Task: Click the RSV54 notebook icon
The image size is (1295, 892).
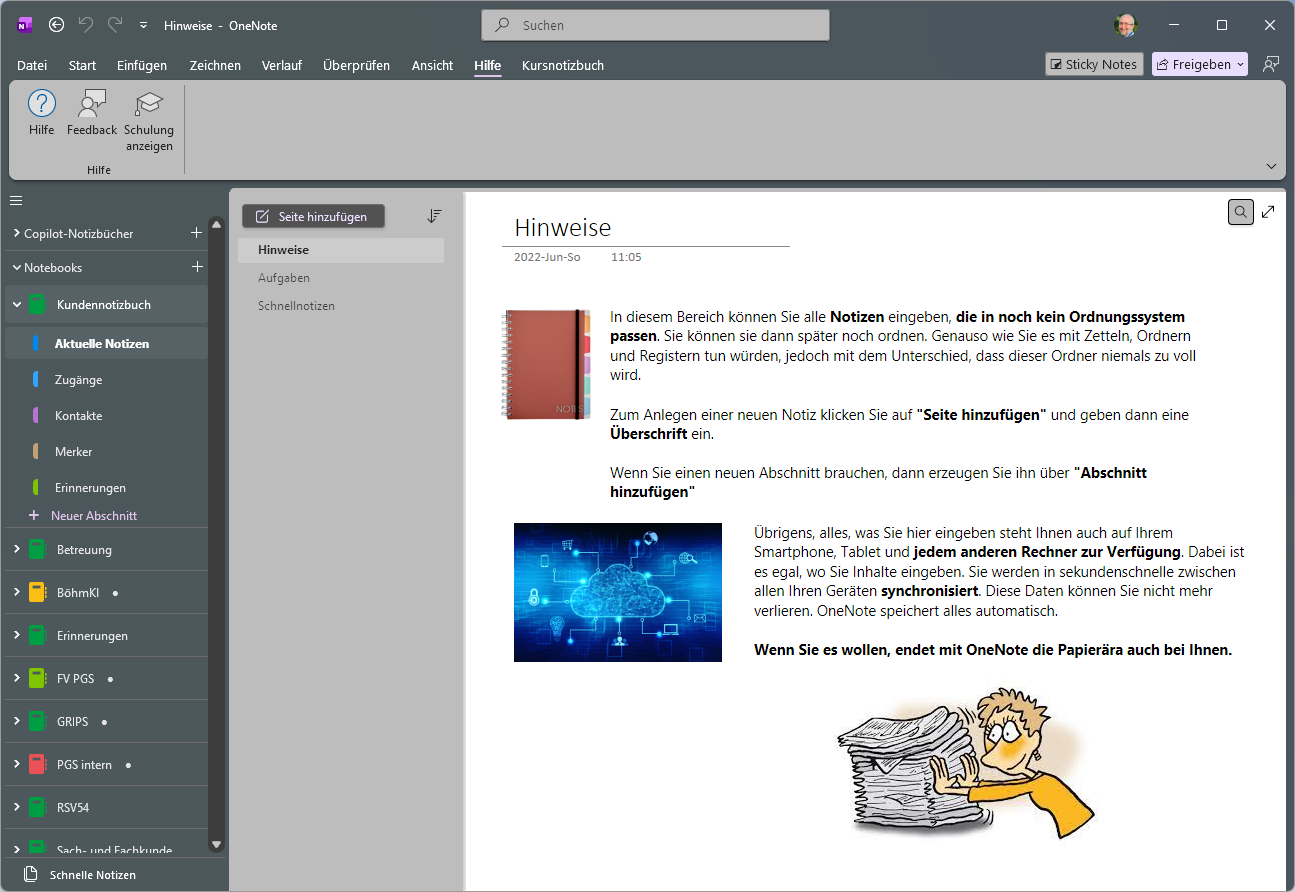Action: pos(37,808)
